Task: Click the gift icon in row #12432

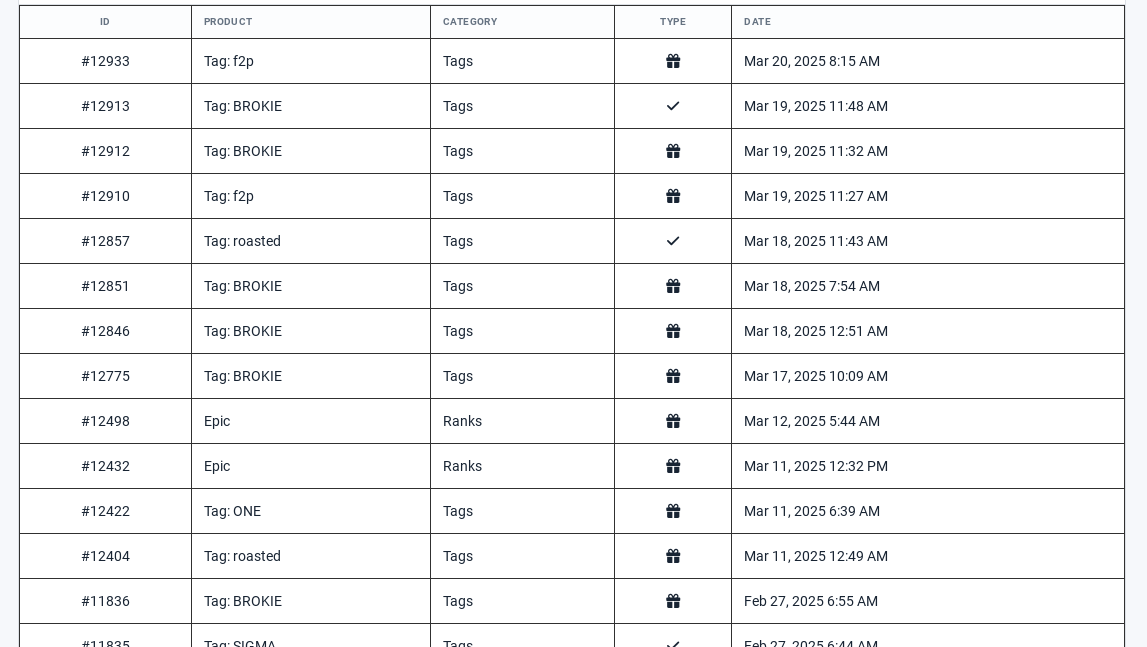Action: pos(673,466)
